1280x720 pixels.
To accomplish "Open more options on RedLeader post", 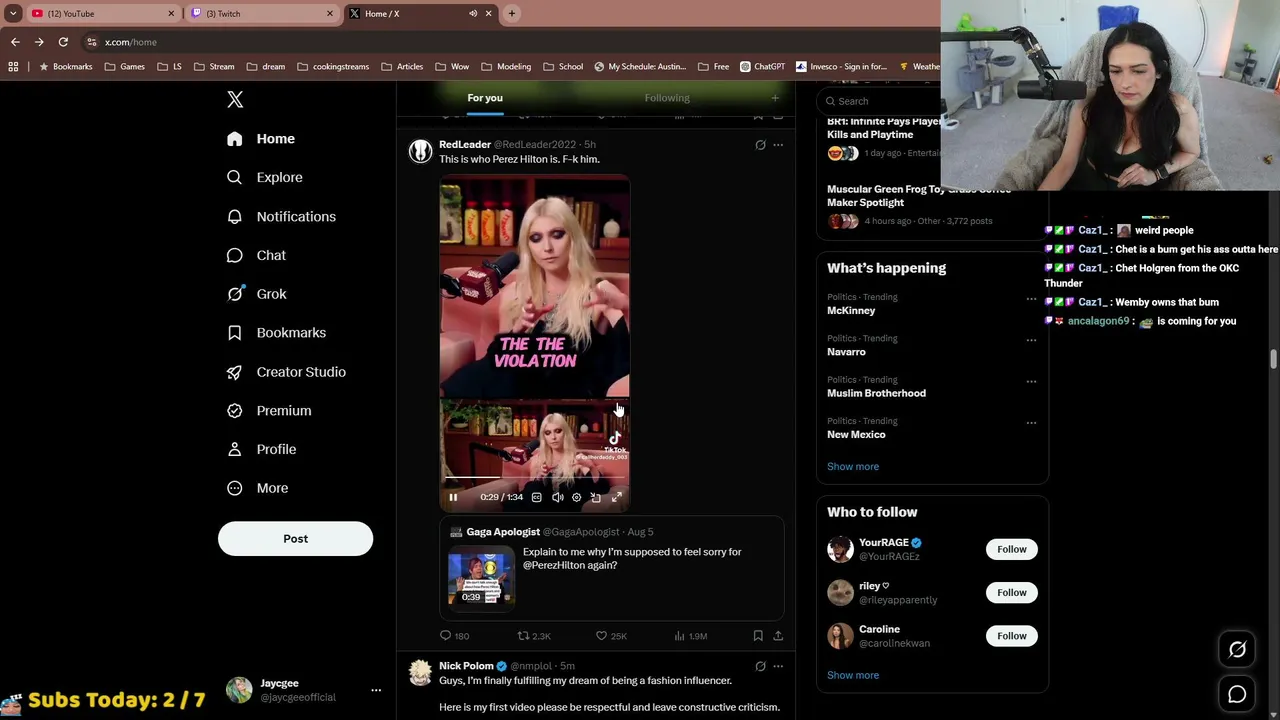I will [x=778, y=145].
